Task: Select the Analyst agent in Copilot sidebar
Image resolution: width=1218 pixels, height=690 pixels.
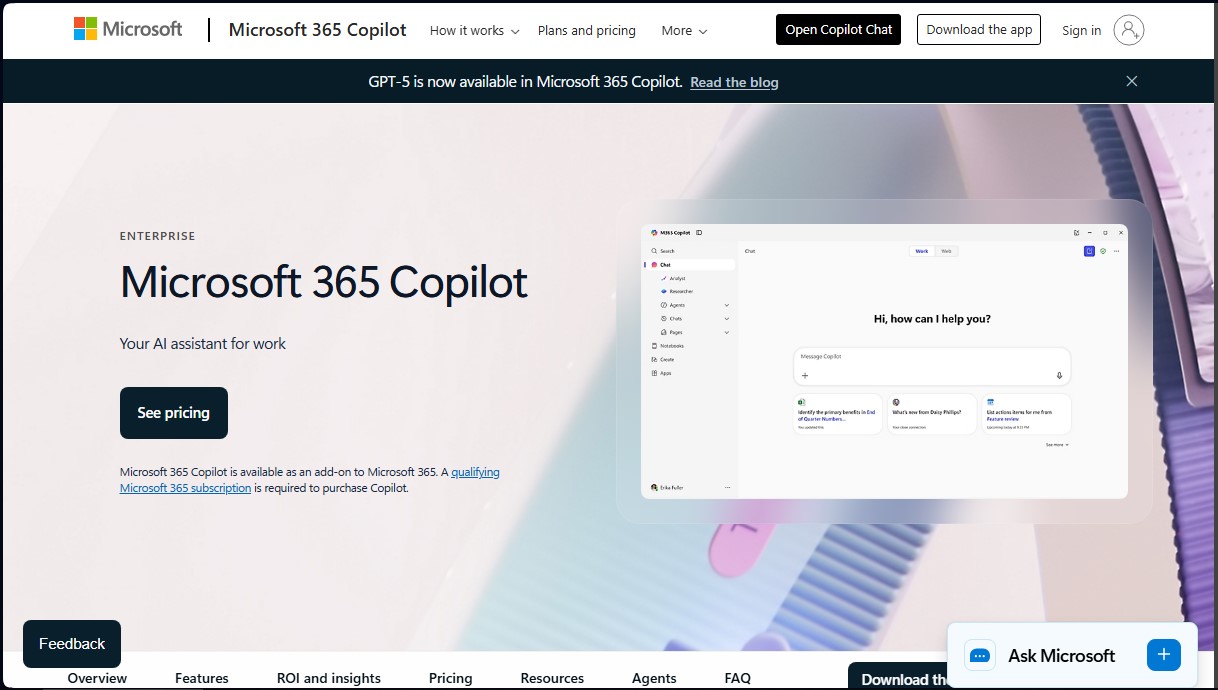Action: [x=678, y=277]
